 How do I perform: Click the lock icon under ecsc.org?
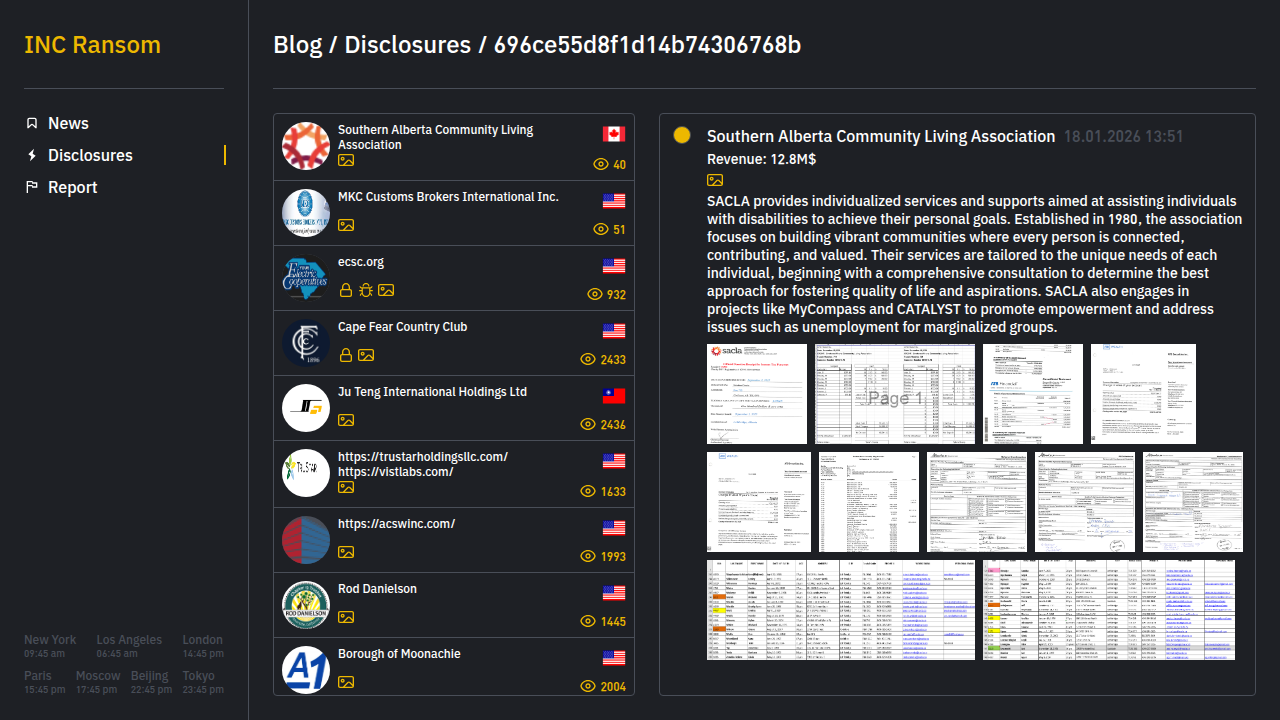click(x=346, y=290)
